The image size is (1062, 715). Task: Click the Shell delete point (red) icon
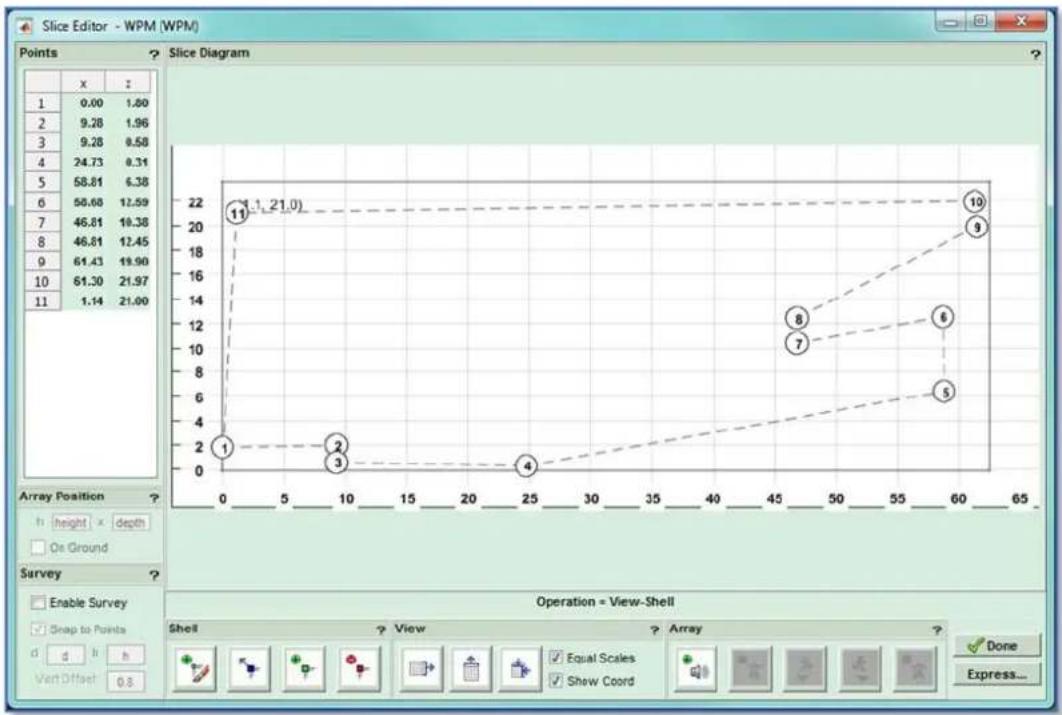[359, 669]
